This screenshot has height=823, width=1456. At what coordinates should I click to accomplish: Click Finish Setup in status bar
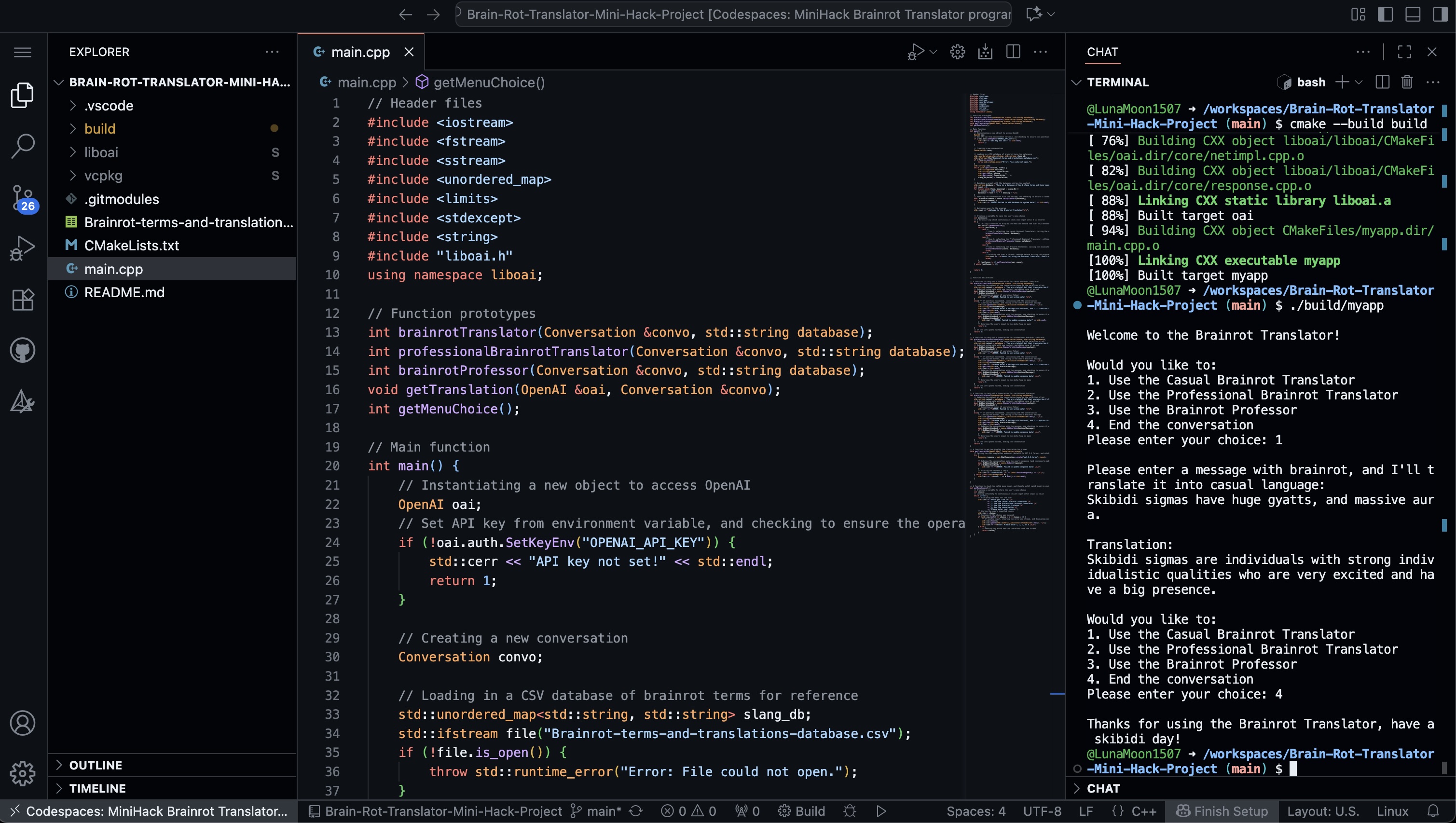pyautogui.click(x=1222, y=811)
